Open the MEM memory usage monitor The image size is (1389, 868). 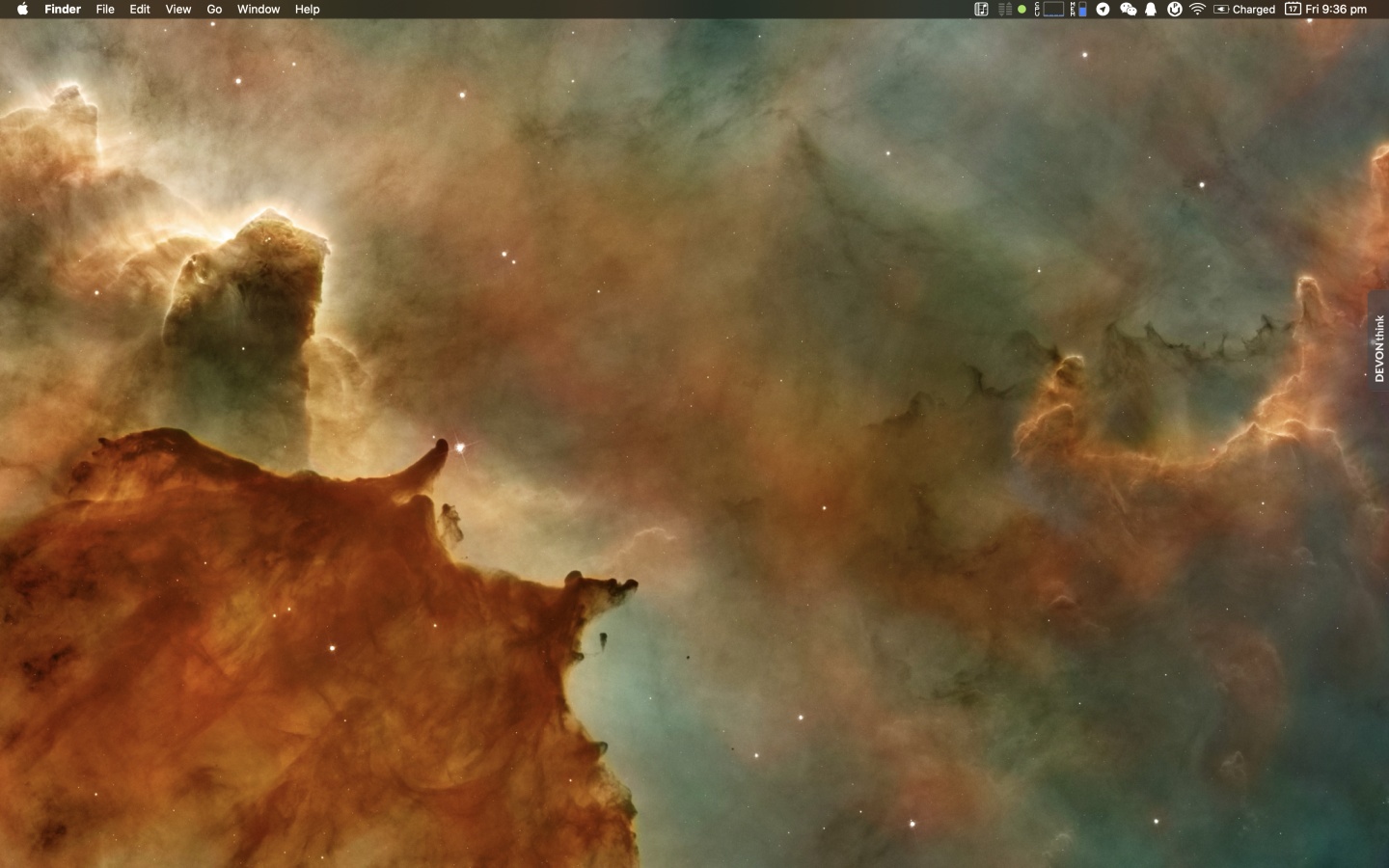click(x=1078, y=9)
